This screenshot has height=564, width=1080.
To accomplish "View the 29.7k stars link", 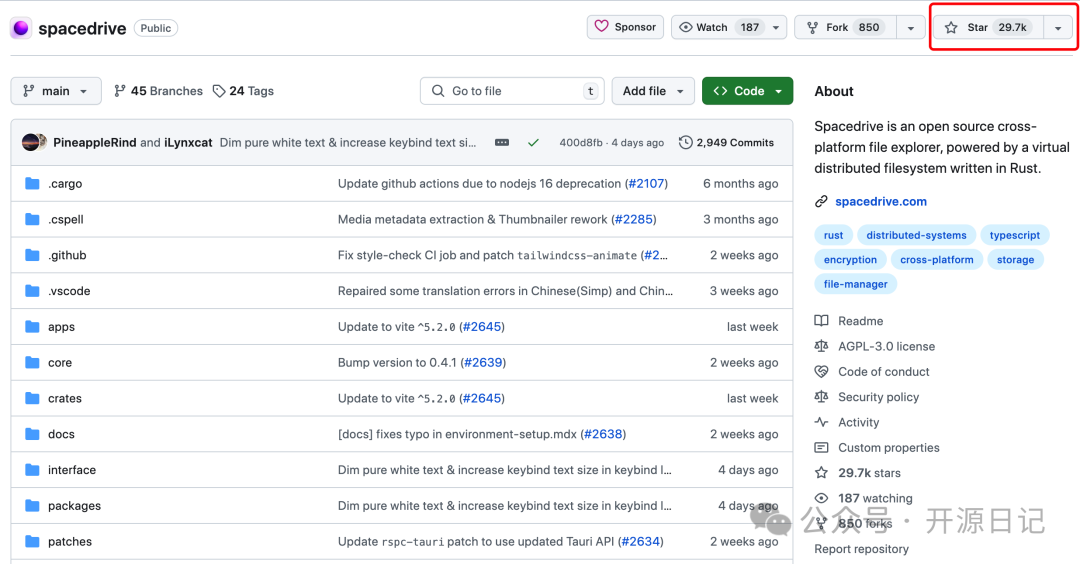I will click(869, 473).
